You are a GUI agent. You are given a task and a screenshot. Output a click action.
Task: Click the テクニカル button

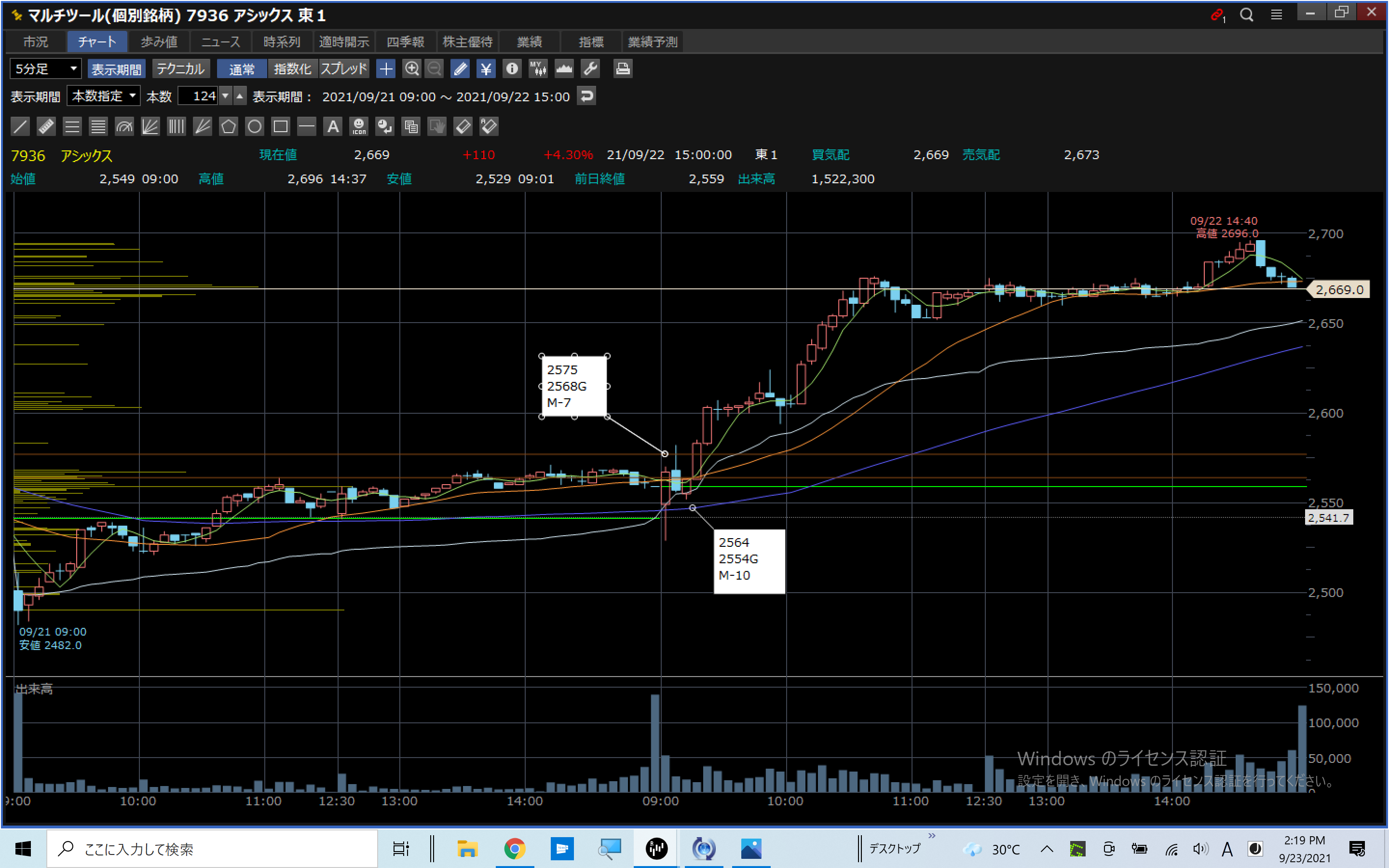click(x=180, y=69)
